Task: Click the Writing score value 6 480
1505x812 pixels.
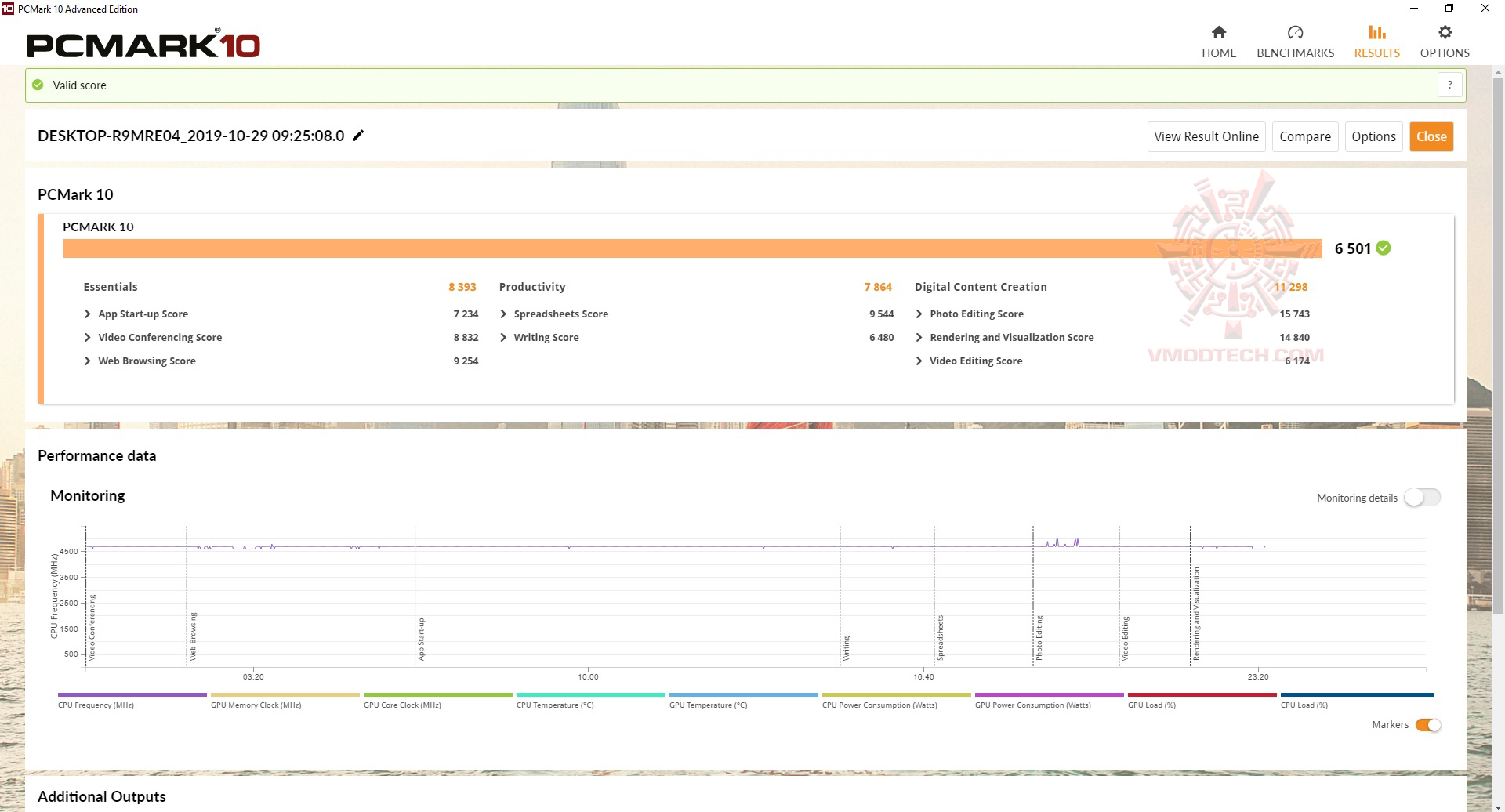Action: point(881,337)
